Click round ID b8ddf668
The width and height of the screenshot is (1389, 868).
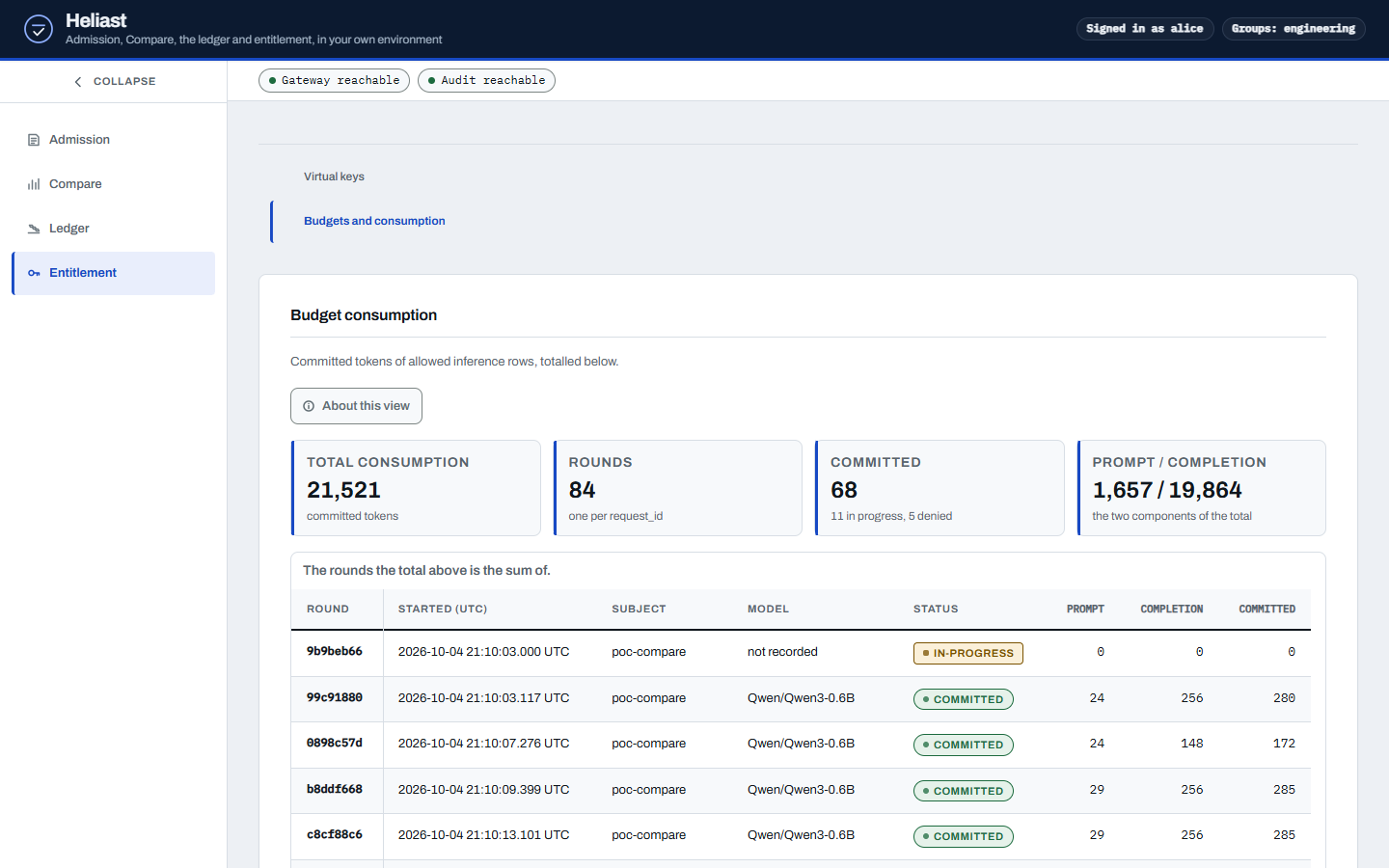(335, 790)
